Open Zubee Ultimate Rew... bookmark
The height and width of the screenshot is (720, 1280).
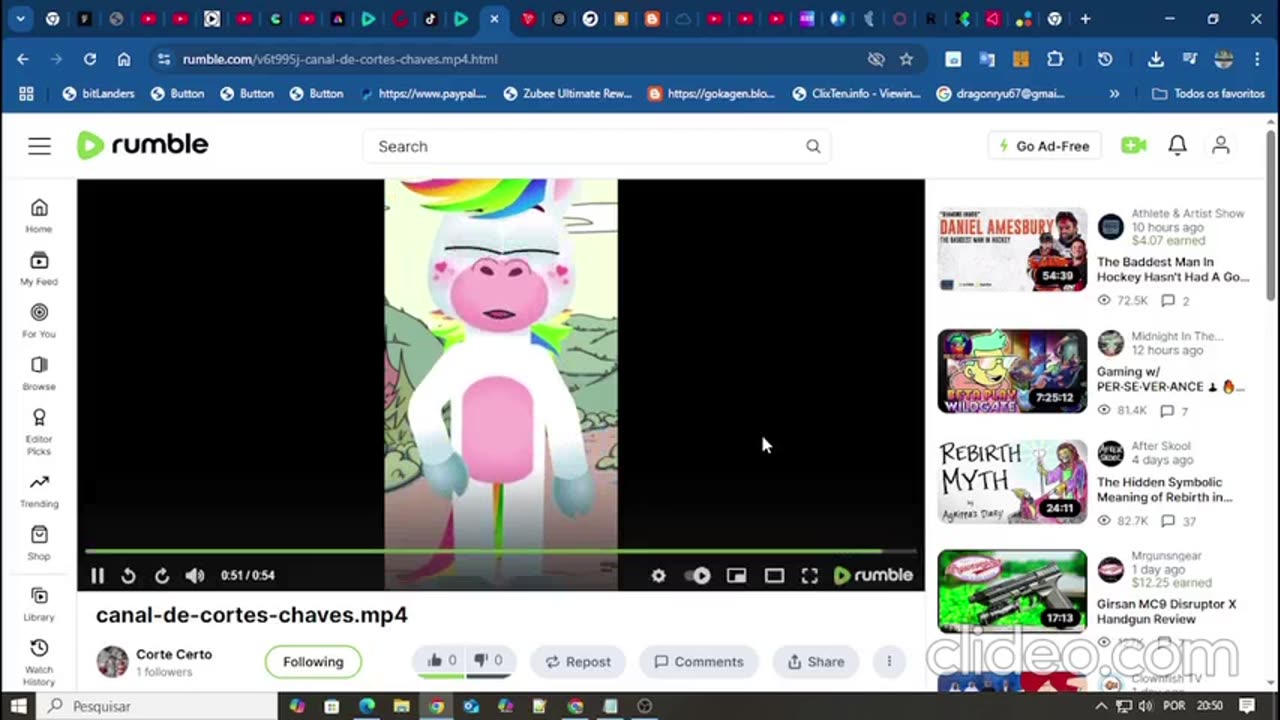pos(568,93)
